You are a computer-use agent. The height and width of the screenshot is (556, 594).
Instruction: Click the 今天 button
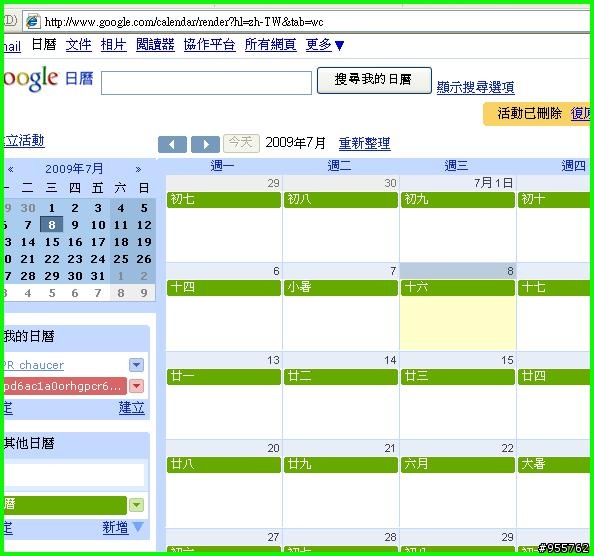point(241,144)
